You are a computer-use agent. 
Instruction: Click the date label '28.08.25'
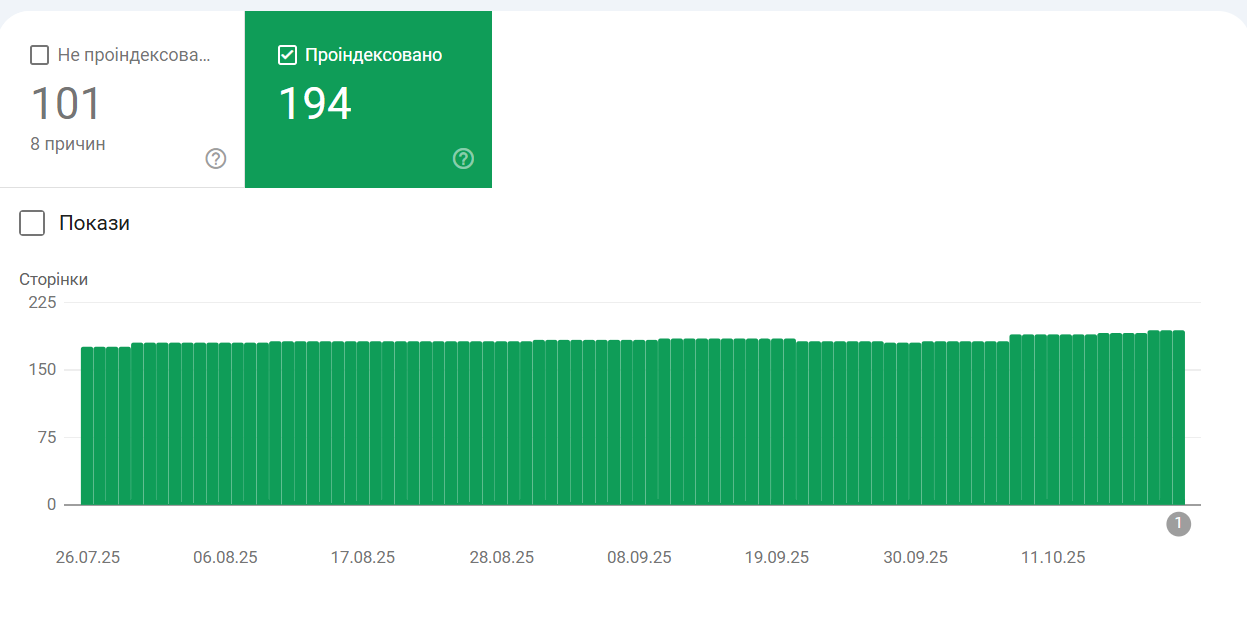(501, 557)
